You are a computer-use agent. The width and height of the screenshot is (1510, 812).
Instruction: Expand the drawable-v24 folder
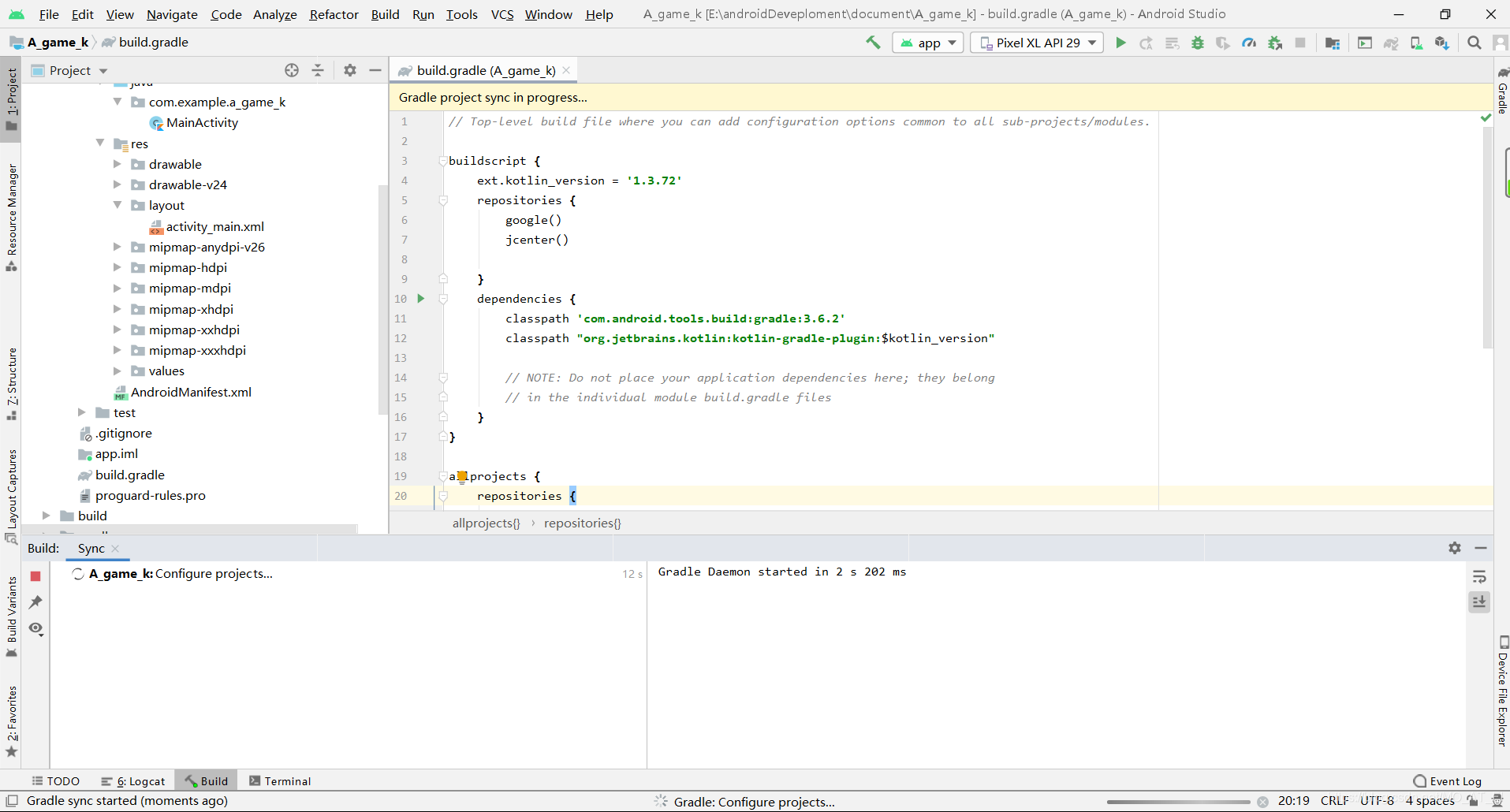click(117, 184)
